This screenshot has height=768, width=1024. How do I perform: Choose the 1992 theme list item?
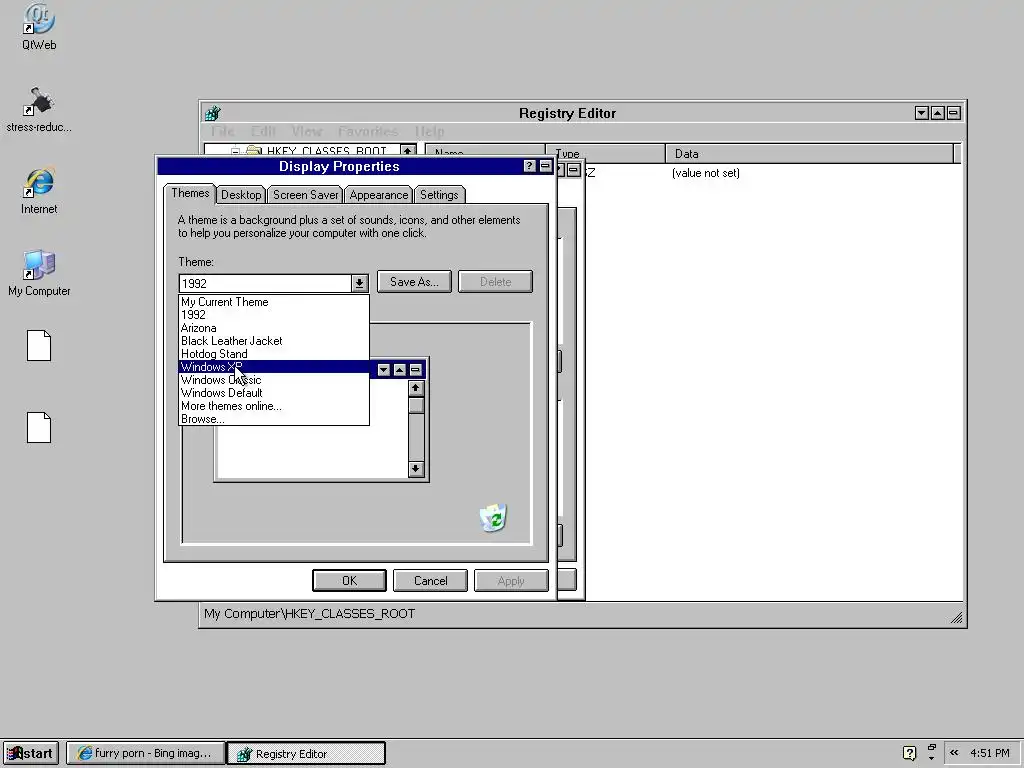[274, 315]
